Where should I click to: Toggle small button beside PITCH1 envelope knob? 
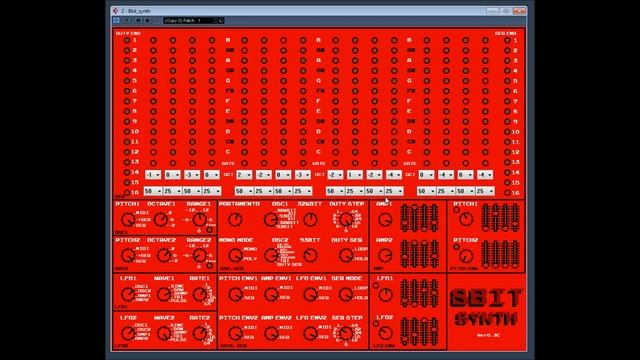[x=456, y=210]
